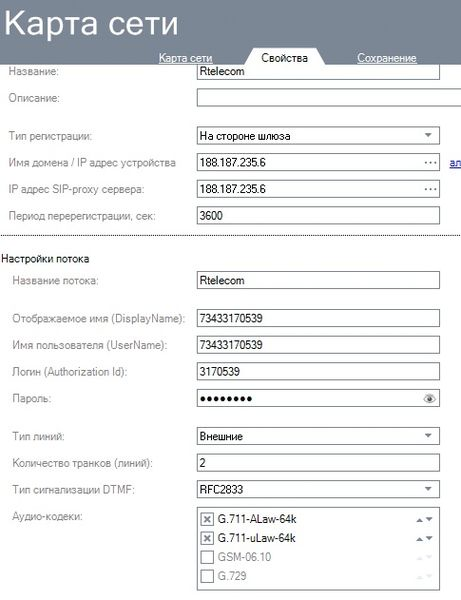Move G.711-ALaw-64k codec up
Image resolution: width=461 pixels, height=600 pixels.
click(419, 520)
